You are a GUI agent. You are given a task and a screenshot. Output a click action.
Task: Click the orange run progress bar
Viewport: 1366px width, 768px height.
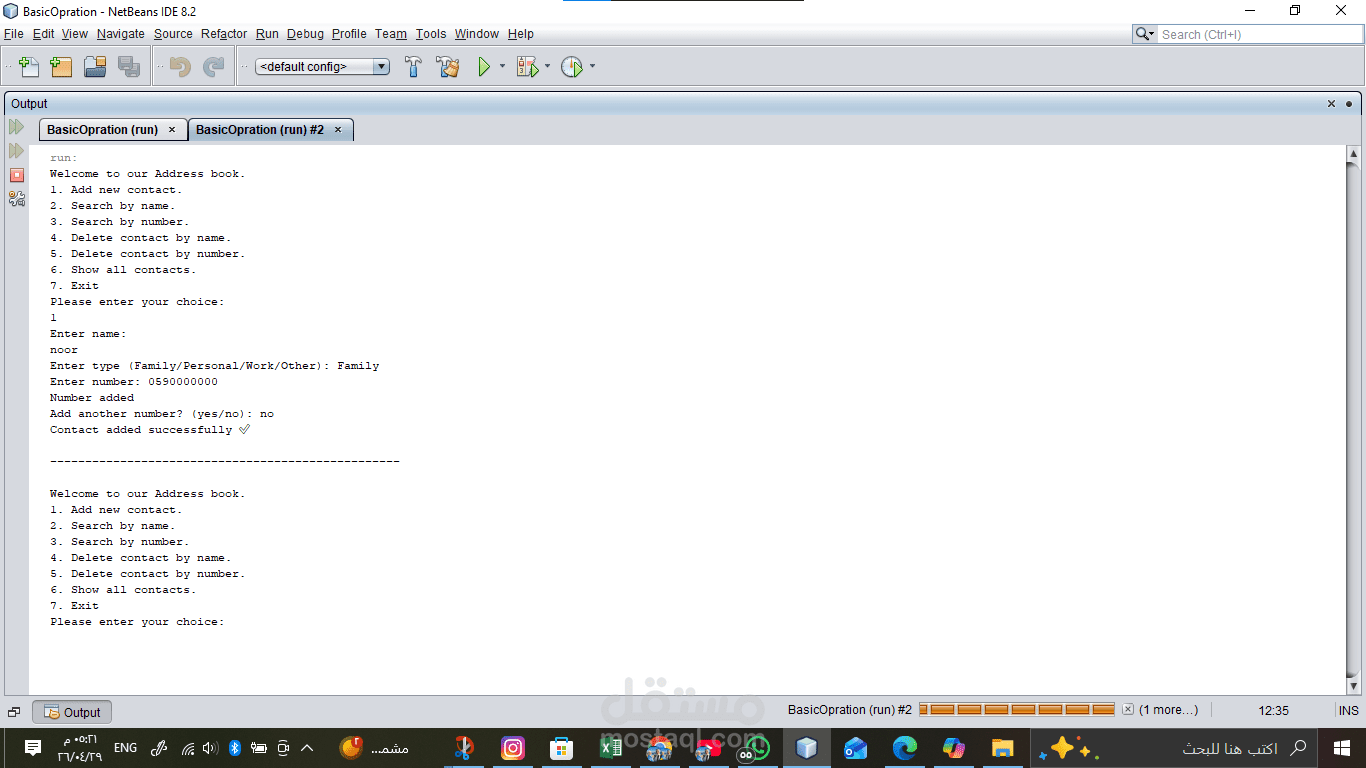point(1017,710)
